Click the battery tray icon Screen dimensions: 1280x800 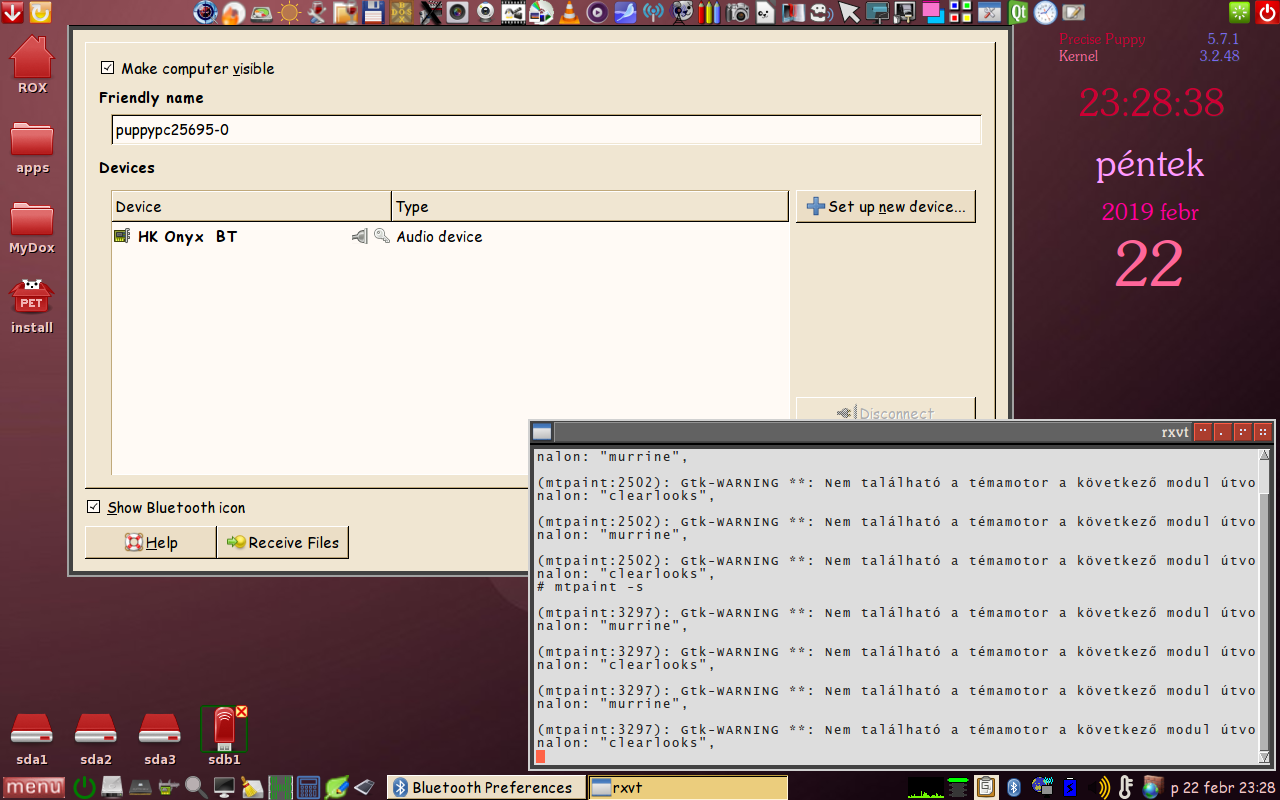coord(1069,788)
